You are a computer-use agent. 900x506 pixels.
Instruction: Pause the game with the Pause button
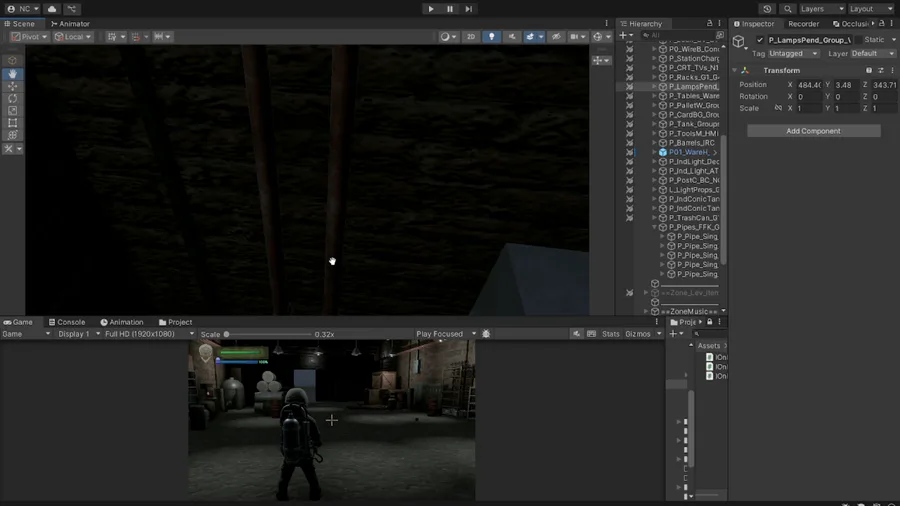(x=450, y=9)
